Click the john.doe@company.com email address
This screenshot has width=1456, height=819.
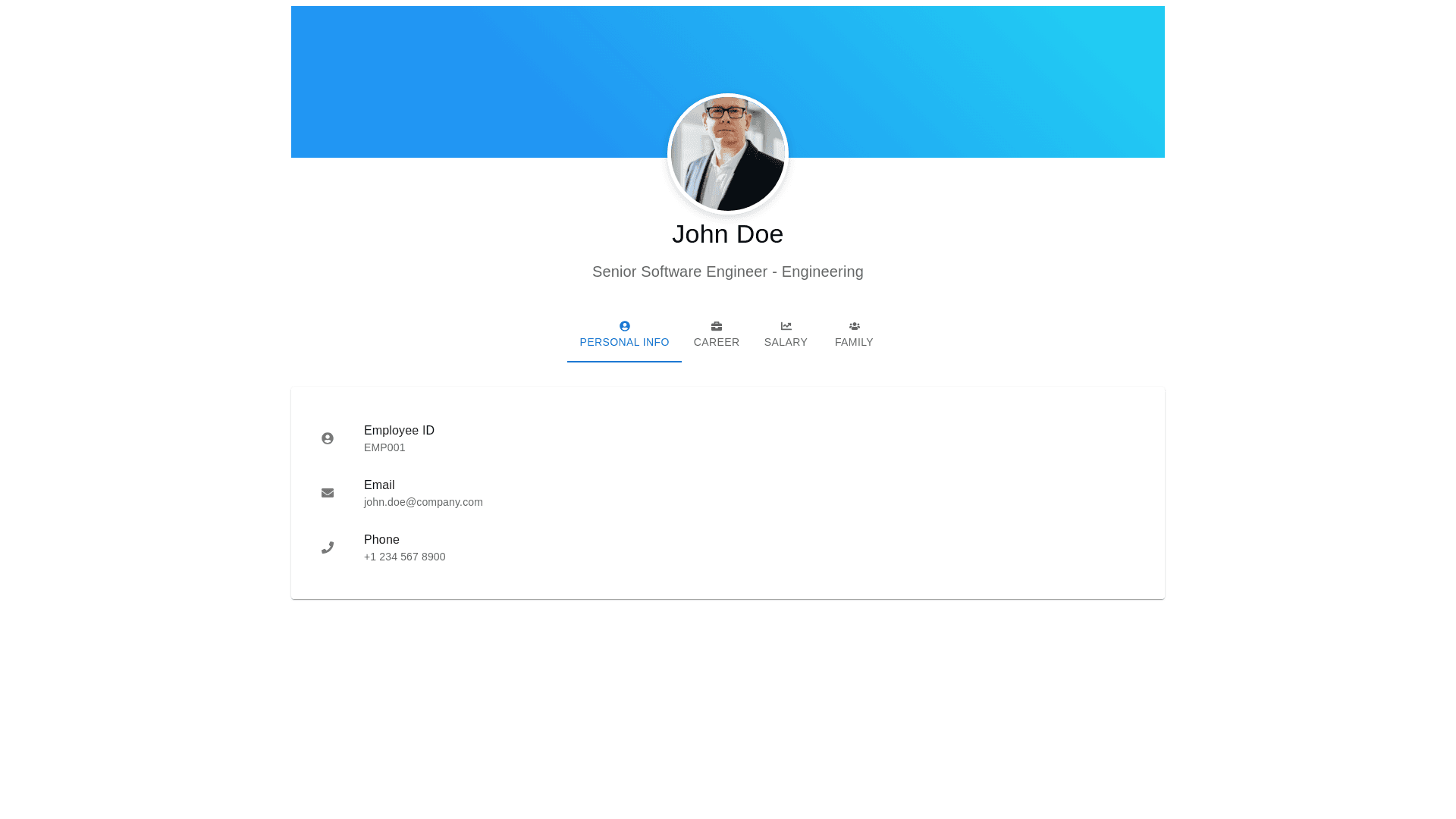click(423, 502)
